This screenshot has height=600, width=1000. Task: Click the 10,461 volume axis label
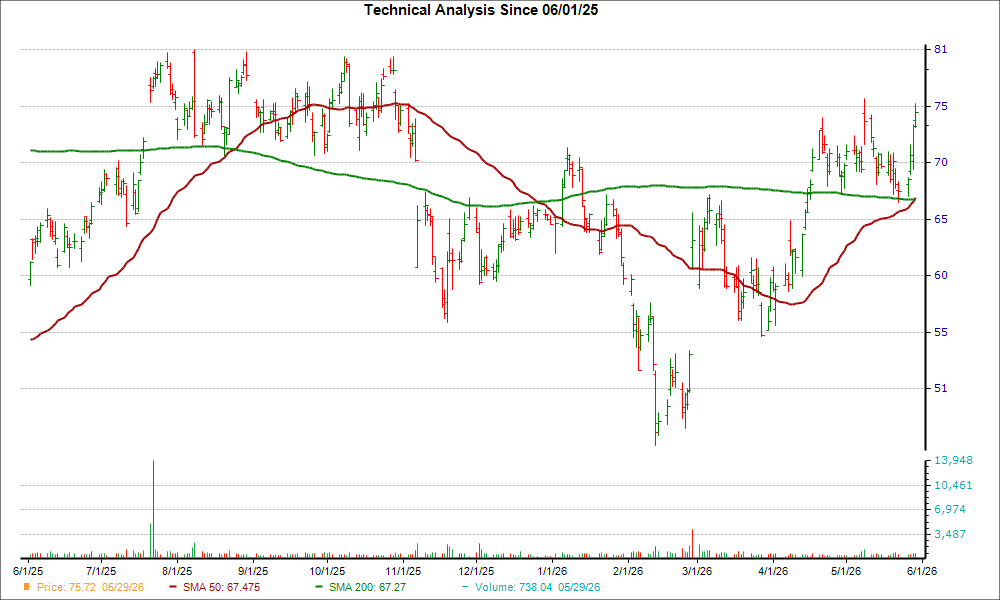pos(953,485)
